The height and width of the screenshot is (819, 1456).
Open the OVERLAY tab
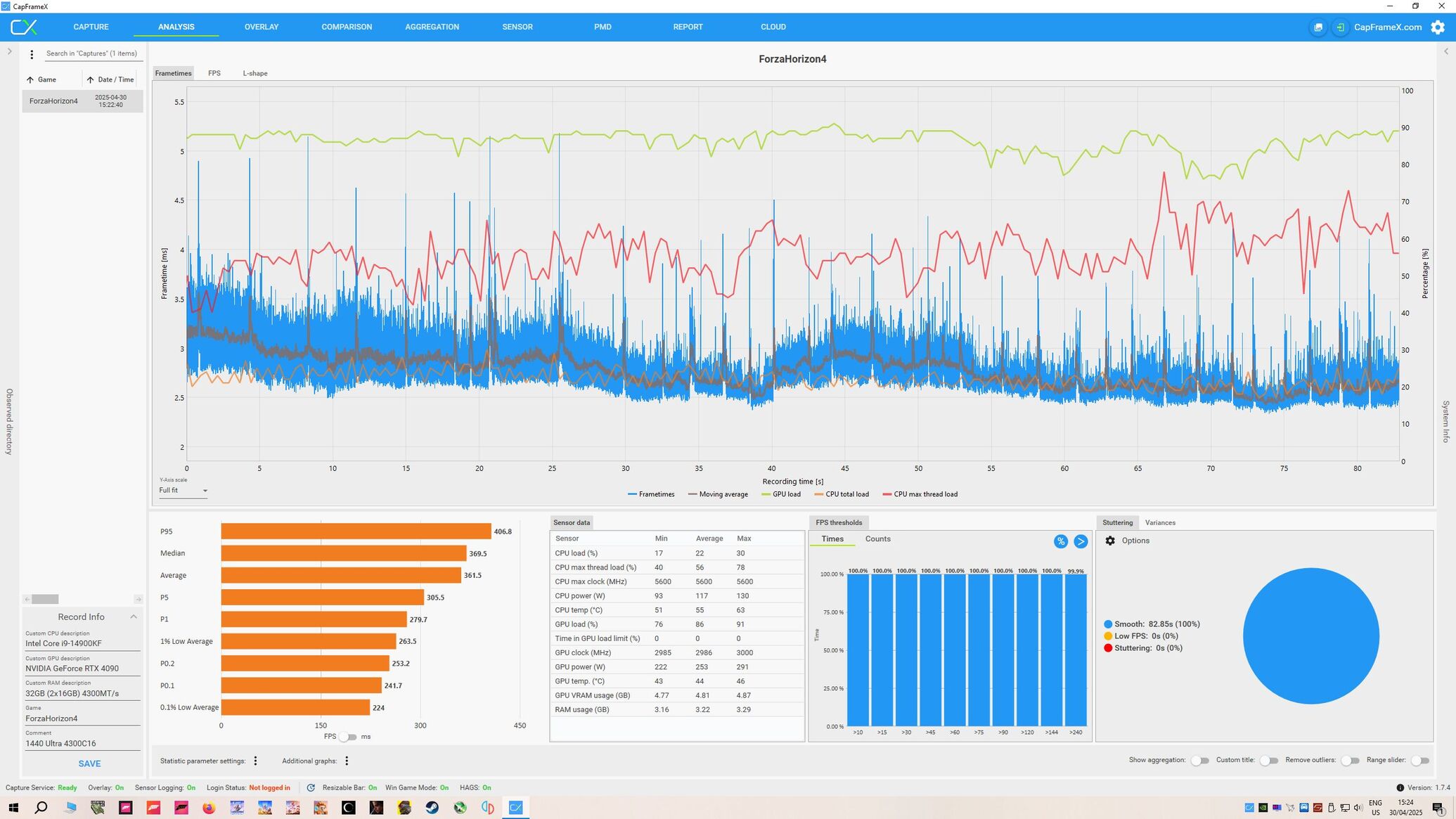[262, 27]
